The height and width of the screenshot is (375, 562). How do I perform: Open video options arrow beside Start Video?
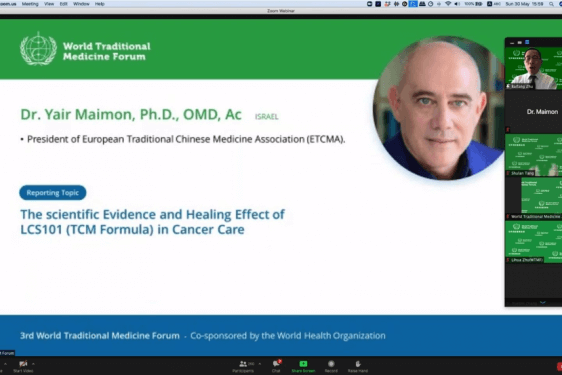(x=33, y=364)
